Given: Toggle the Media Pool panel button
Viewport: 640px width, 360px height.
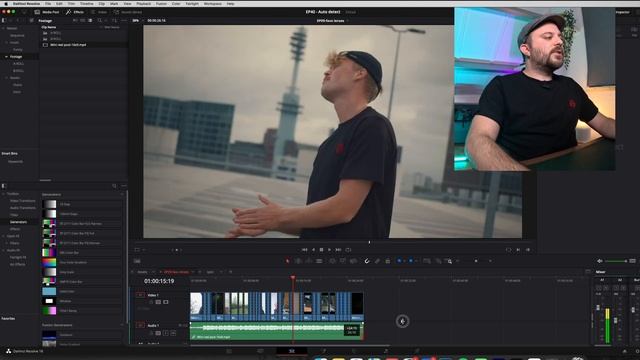Looking at the screenshot, I should pos(47,12).
